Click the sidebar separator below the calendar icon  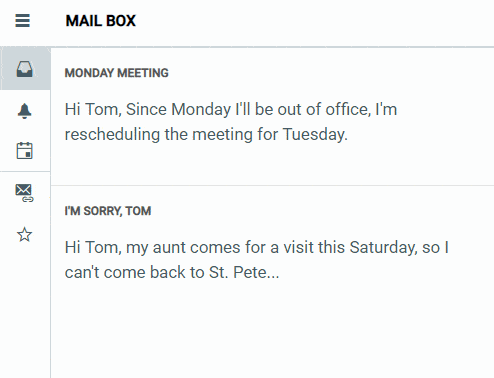pos(25,172)
